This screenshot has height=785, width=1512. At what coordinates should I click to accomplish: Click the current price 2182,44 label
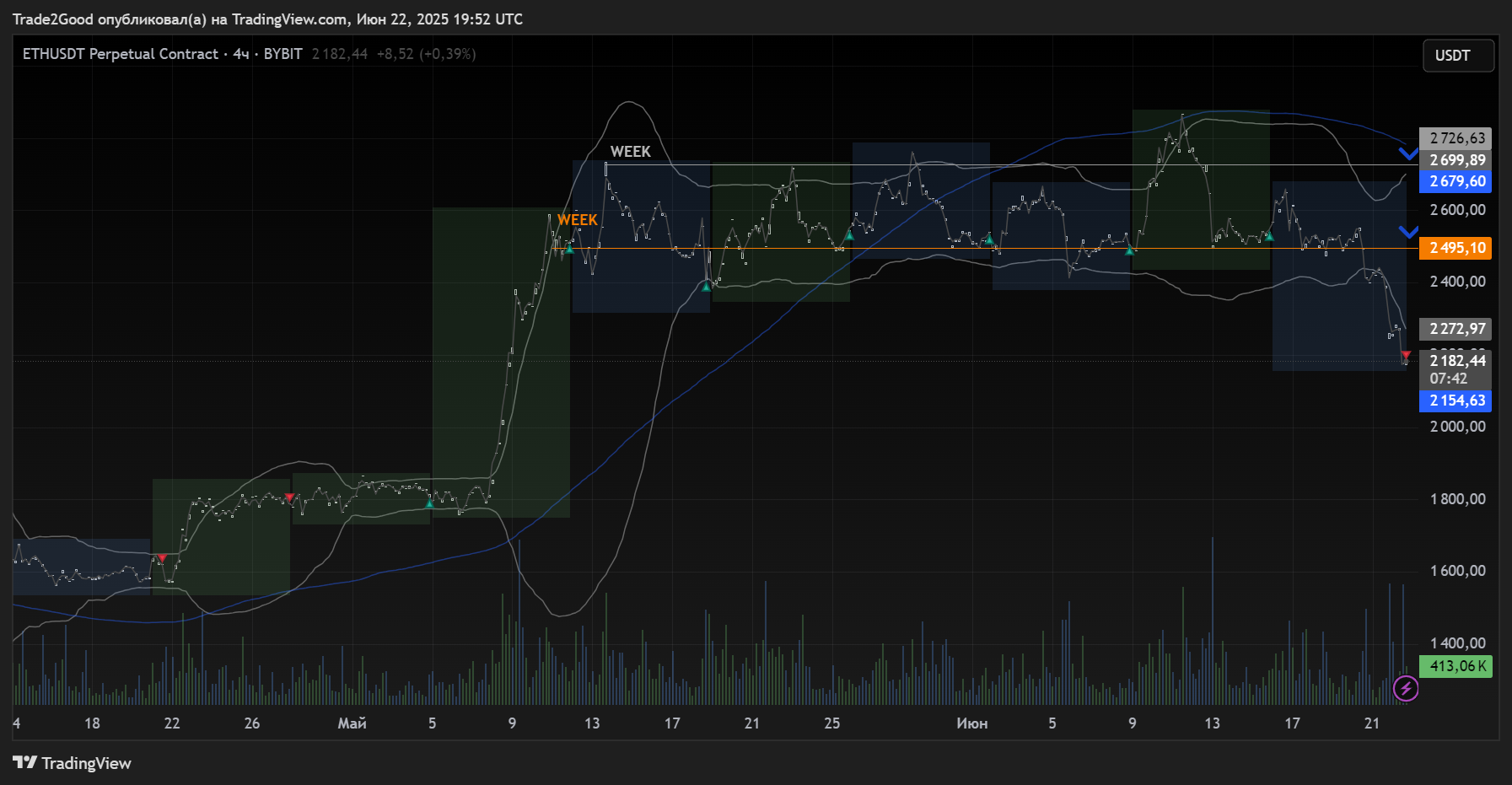click(x=1456, y=361)
